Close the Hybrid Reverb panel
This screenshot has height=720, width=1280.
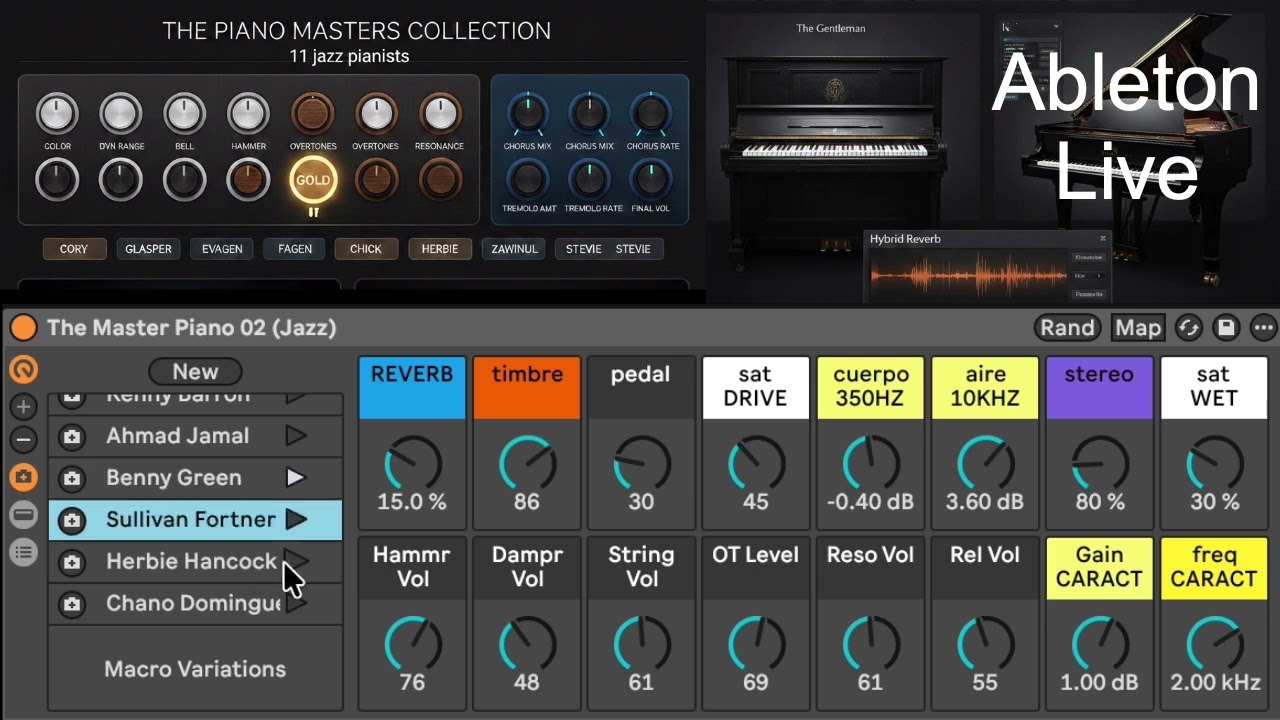[x=1103, y=239]
